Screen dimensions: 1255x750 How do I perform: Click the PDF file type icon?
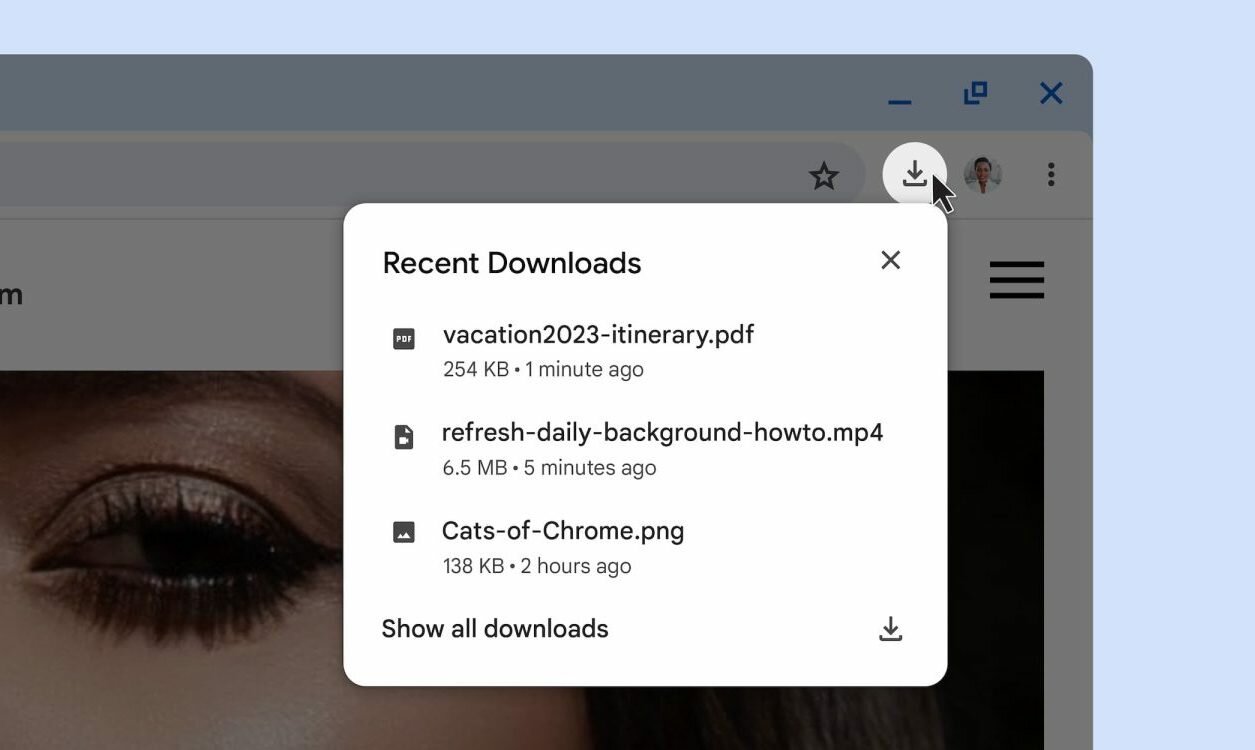pyautogui.click(x=403, y=339)
